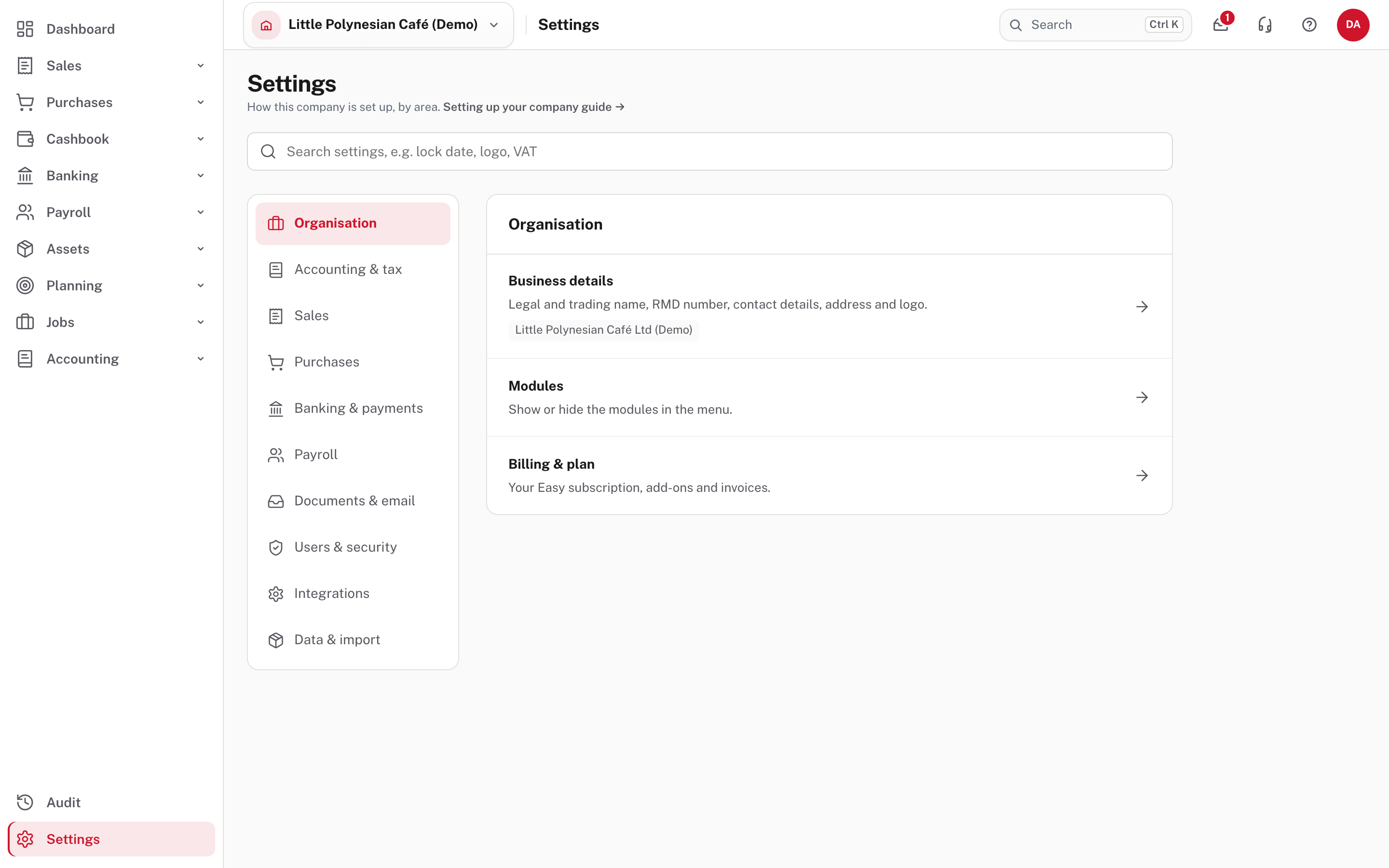Screen dimensions: 1389x868
Task: Open the Setting up your company guide link
Action: pos(533,107)
